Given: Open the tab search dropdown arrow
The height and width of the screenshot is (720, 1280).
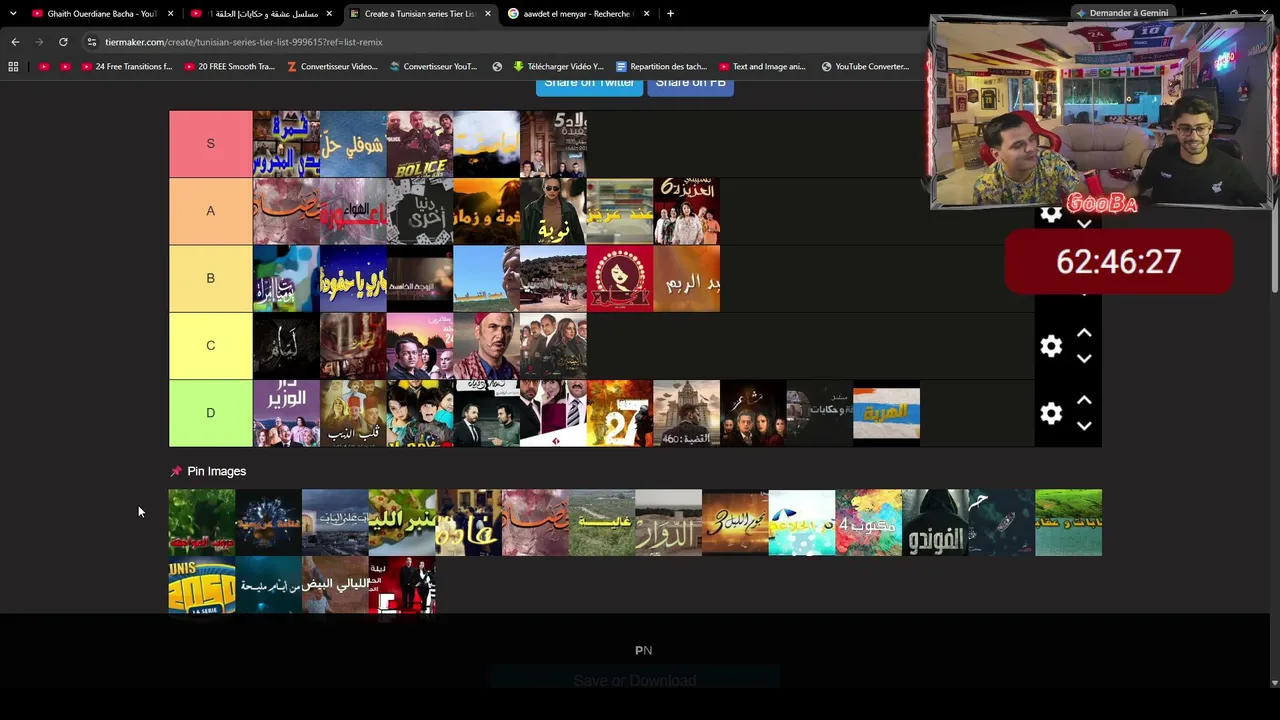Looking at the screenshot, I should click(14, 14).
